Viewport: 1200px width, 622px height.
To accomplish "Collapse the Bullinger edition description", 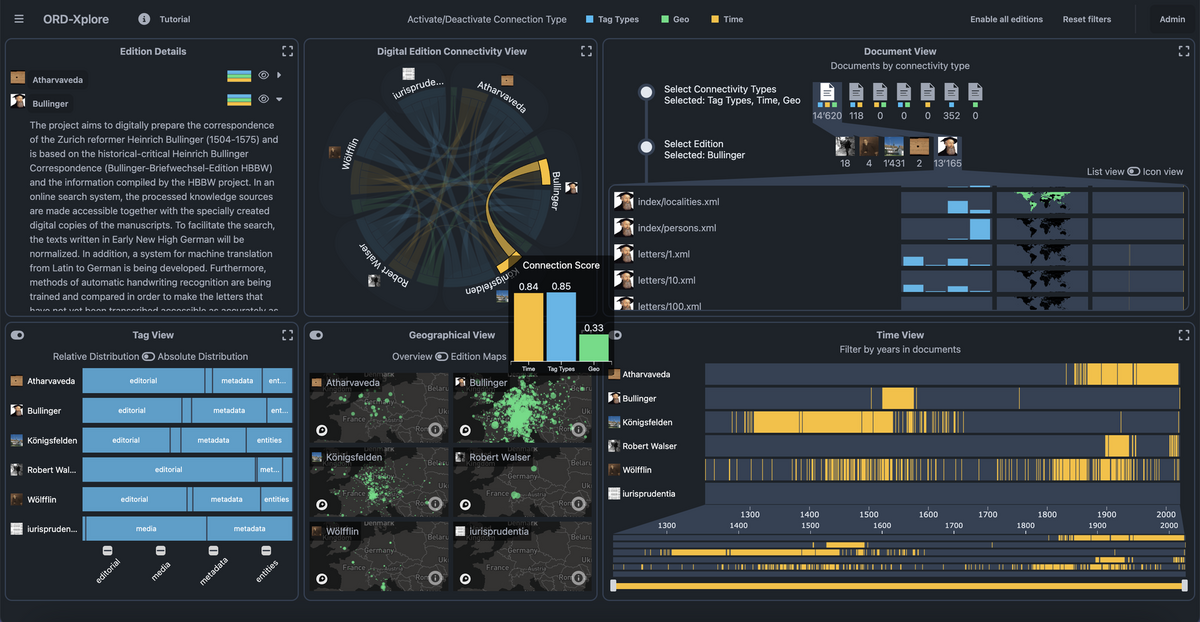I will point(279,99).
